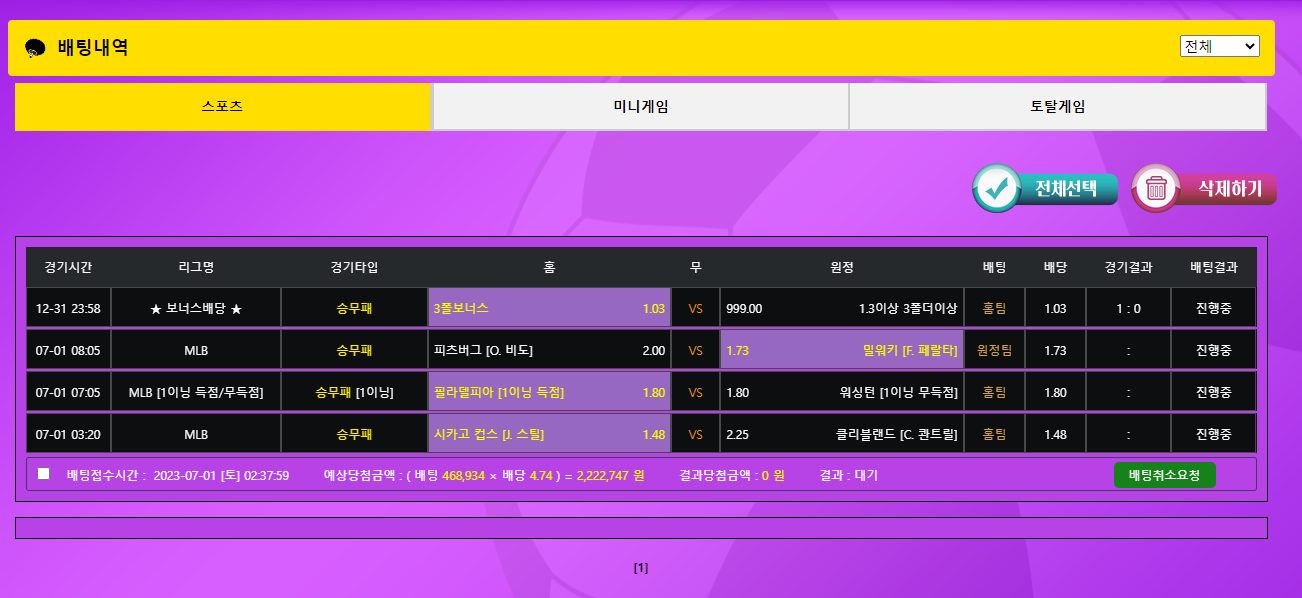Viewport: 1302px width, 598px height.
Task: Click the 피츠버그 [O. 비도] home cell
Action: click(549, 350)
